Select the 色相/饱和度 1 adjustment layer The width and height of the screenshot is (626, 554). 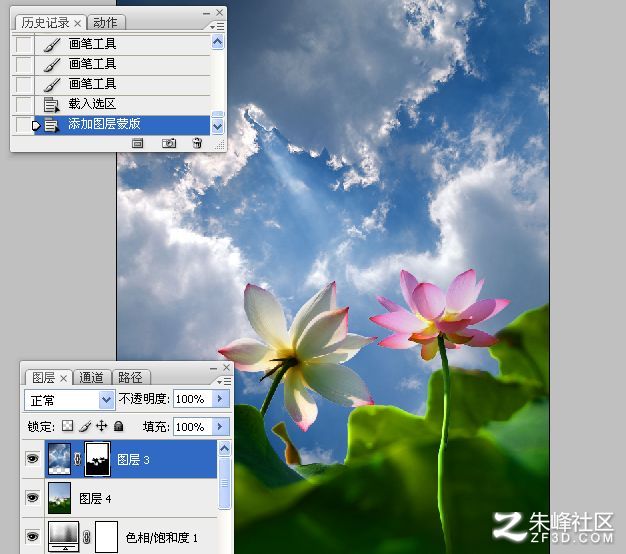point(131,536)
